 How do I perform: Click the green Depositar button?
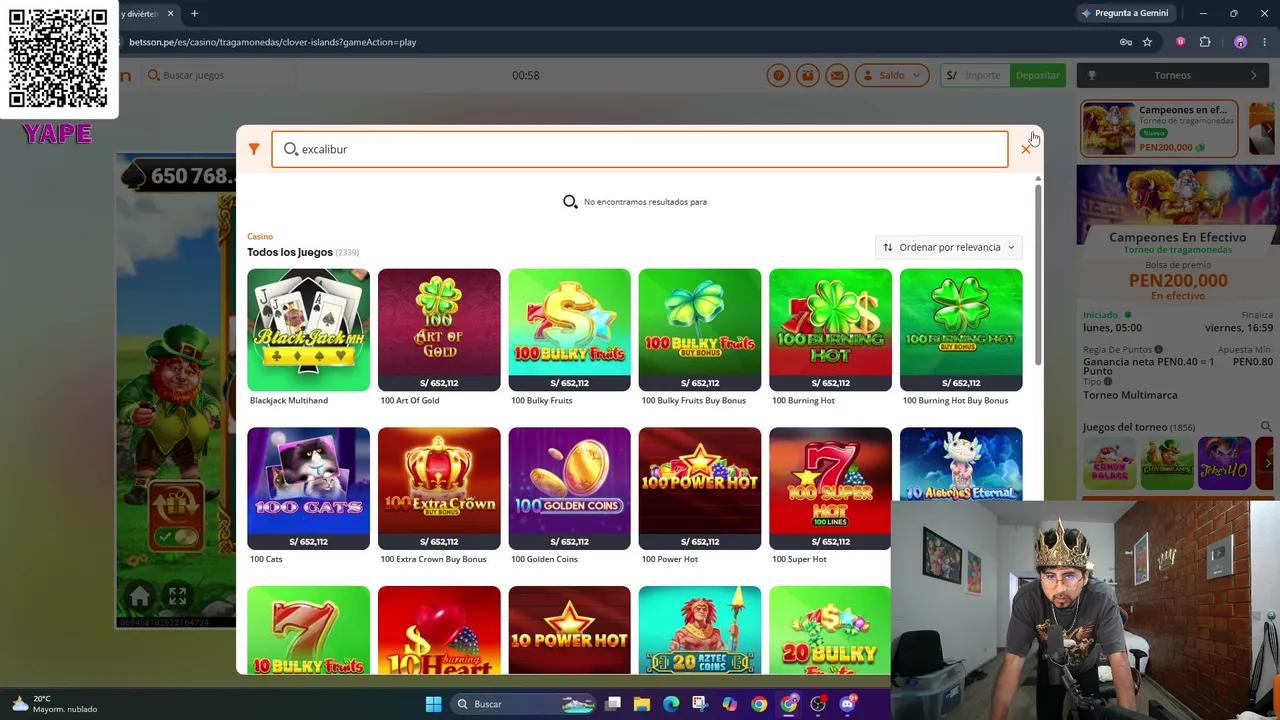(x=1037, y=75)
